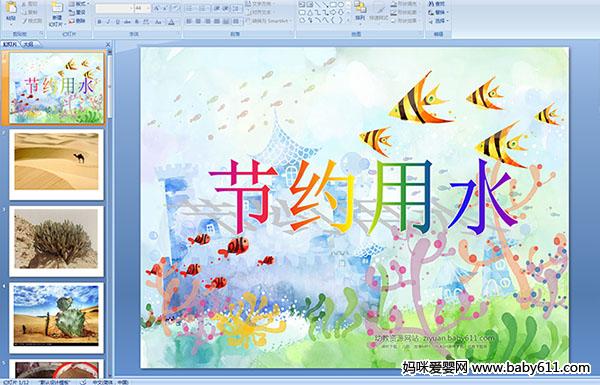Click the Replace button in the editing group

click(437, 12)
